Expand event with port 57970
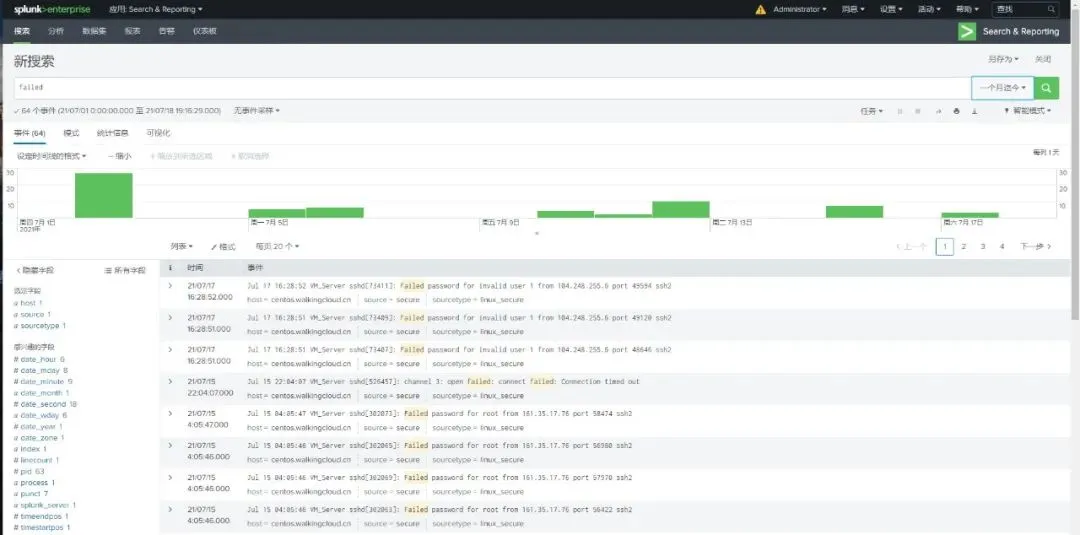 (170, 477)
